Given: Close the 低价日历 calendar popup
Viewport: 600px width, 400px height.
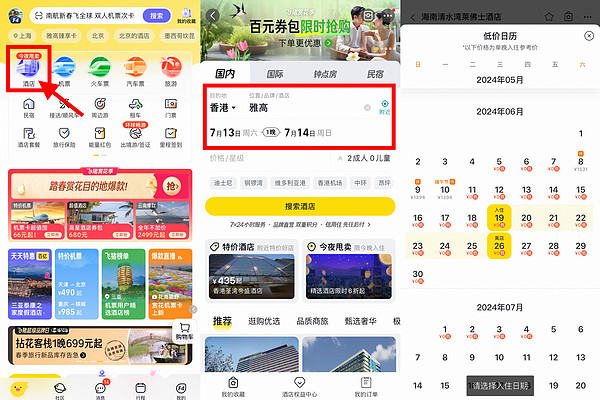Looking at the screenshot, I should tap(589, 36).
